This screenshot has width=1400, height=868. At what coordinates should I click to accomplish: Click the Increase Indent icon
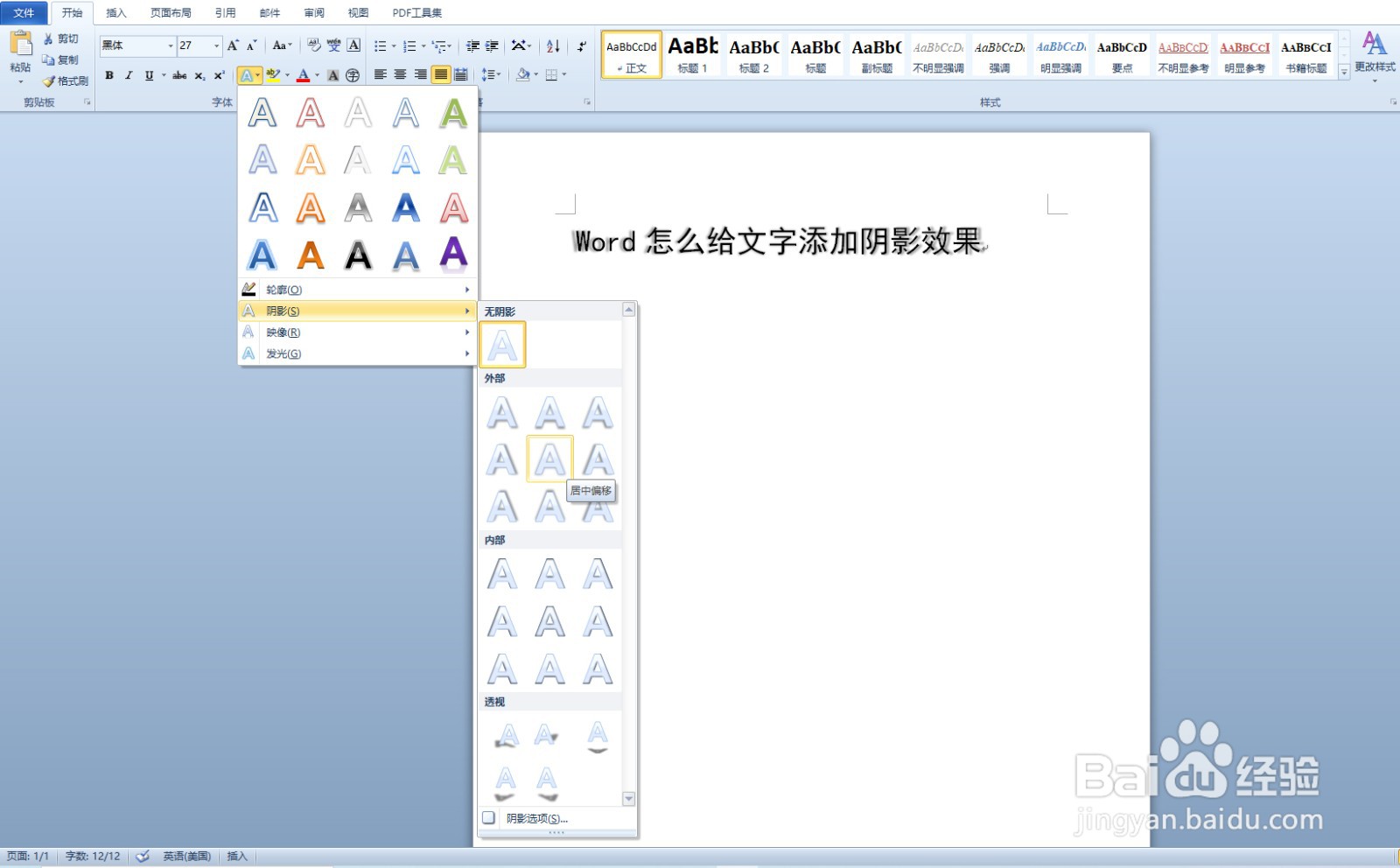492,45
